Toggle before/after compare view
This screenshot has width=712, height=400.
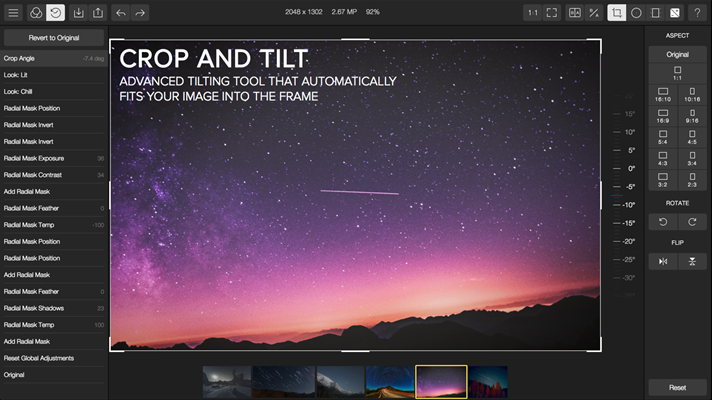tap(575, 13)
